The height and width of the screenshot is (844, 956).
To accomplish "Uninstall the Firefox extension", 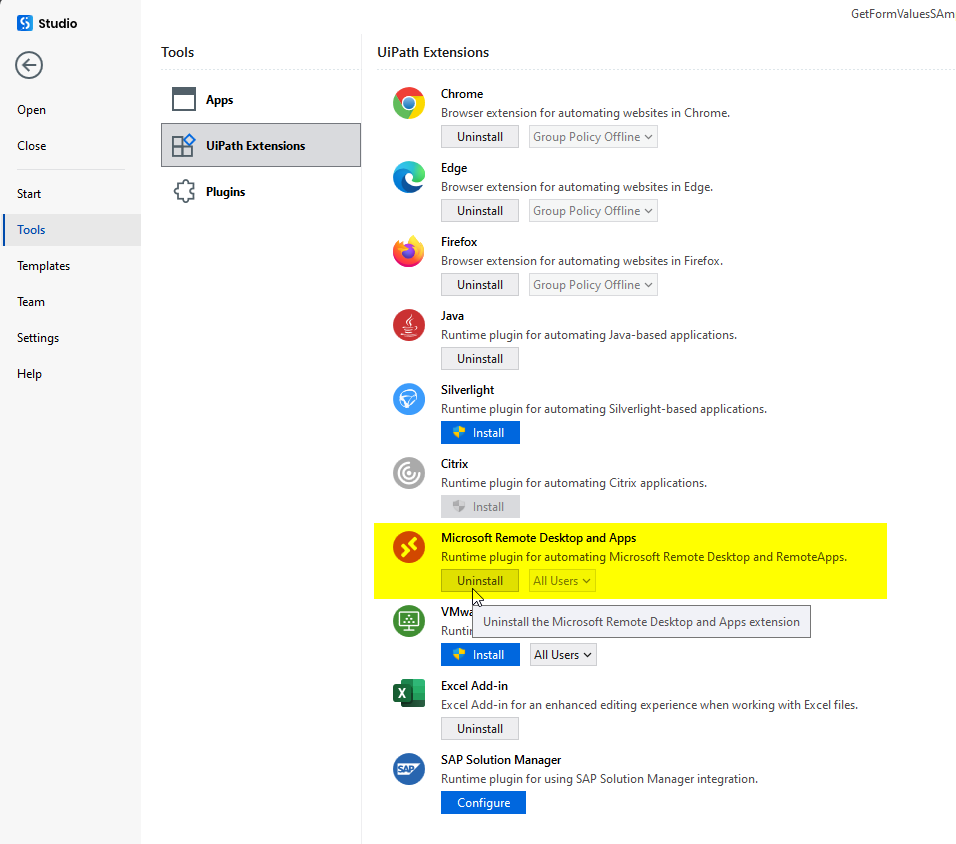I will tap(480, 285).
